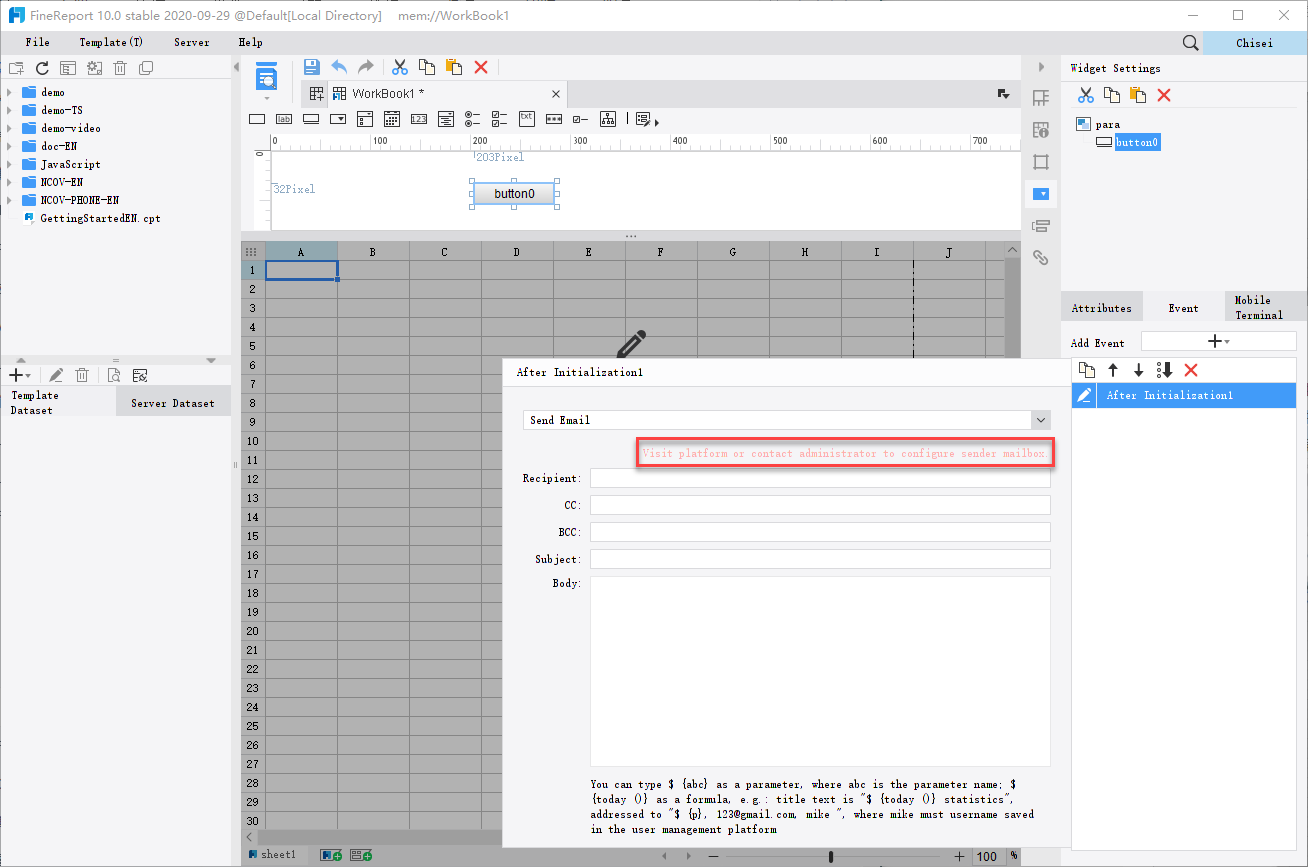
Task: Move the event up with the up arrow
Action: tap(1112, 370)
